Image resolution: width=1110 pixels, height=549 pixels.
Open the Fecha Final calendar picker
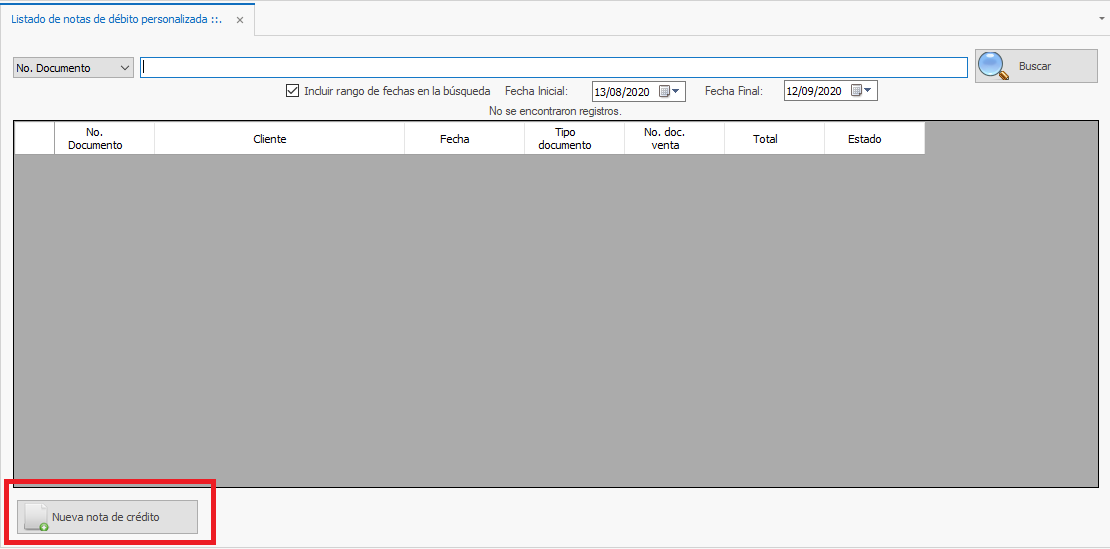click(x=862, y=92)
